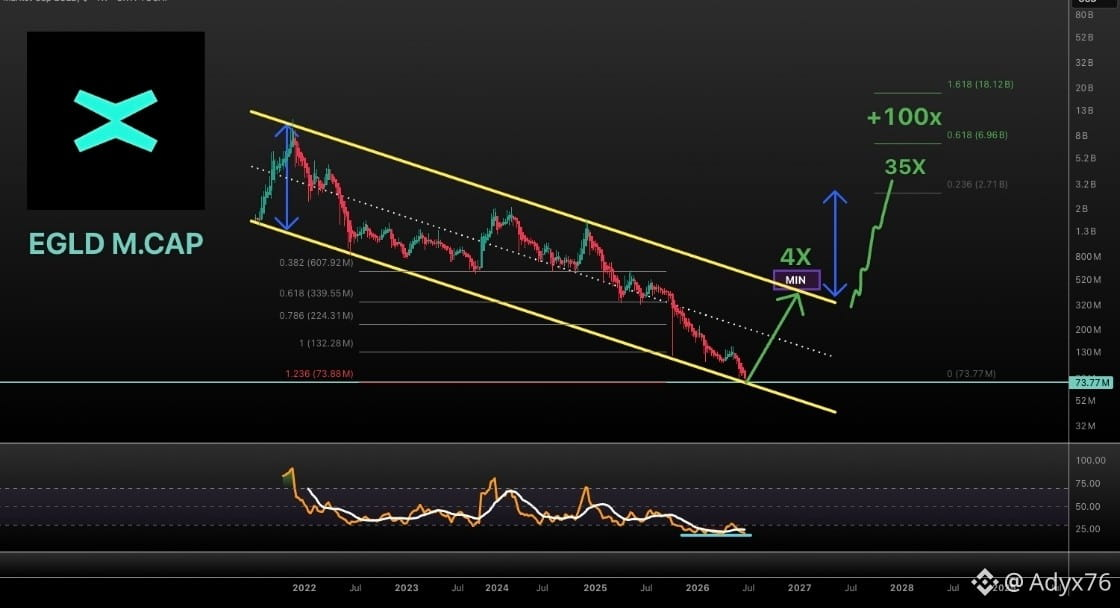Click the 130M price scale label
Screen dimensions: 1120x608
1087,352
